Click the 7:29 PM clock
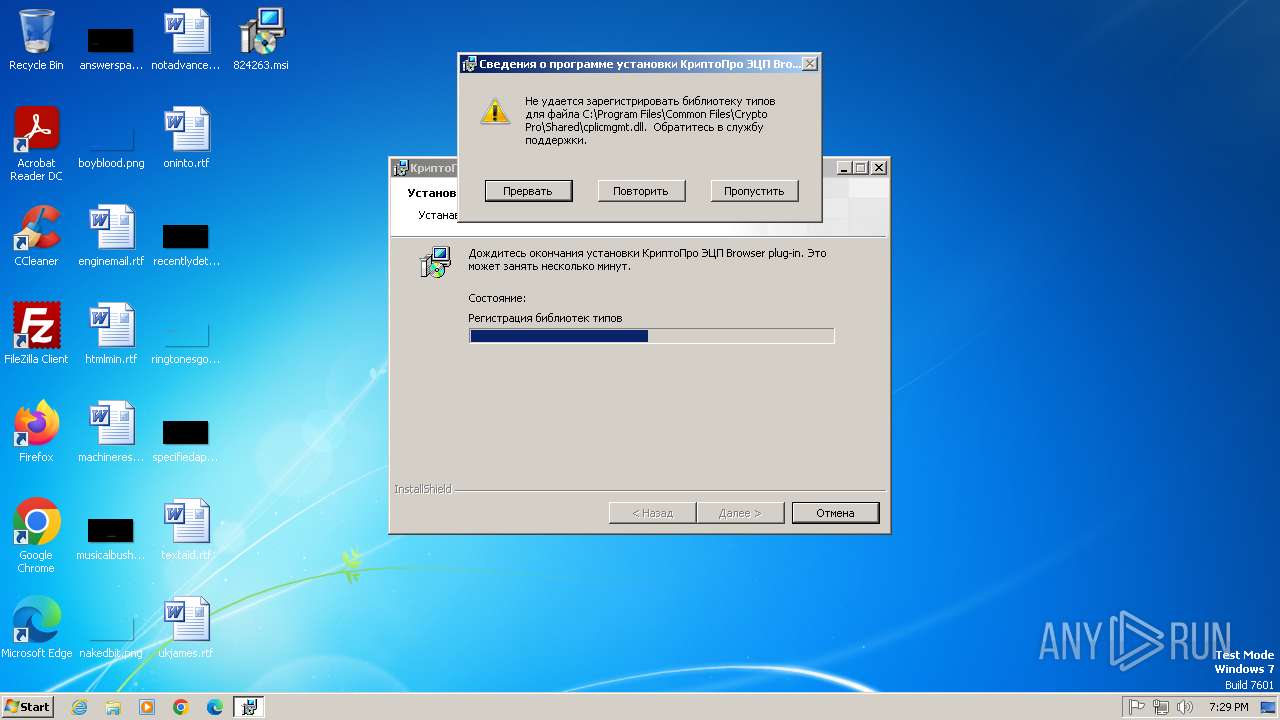The width and height of the screenshot is (1280, 720). pyautogui.click(x=1229, y=707)
